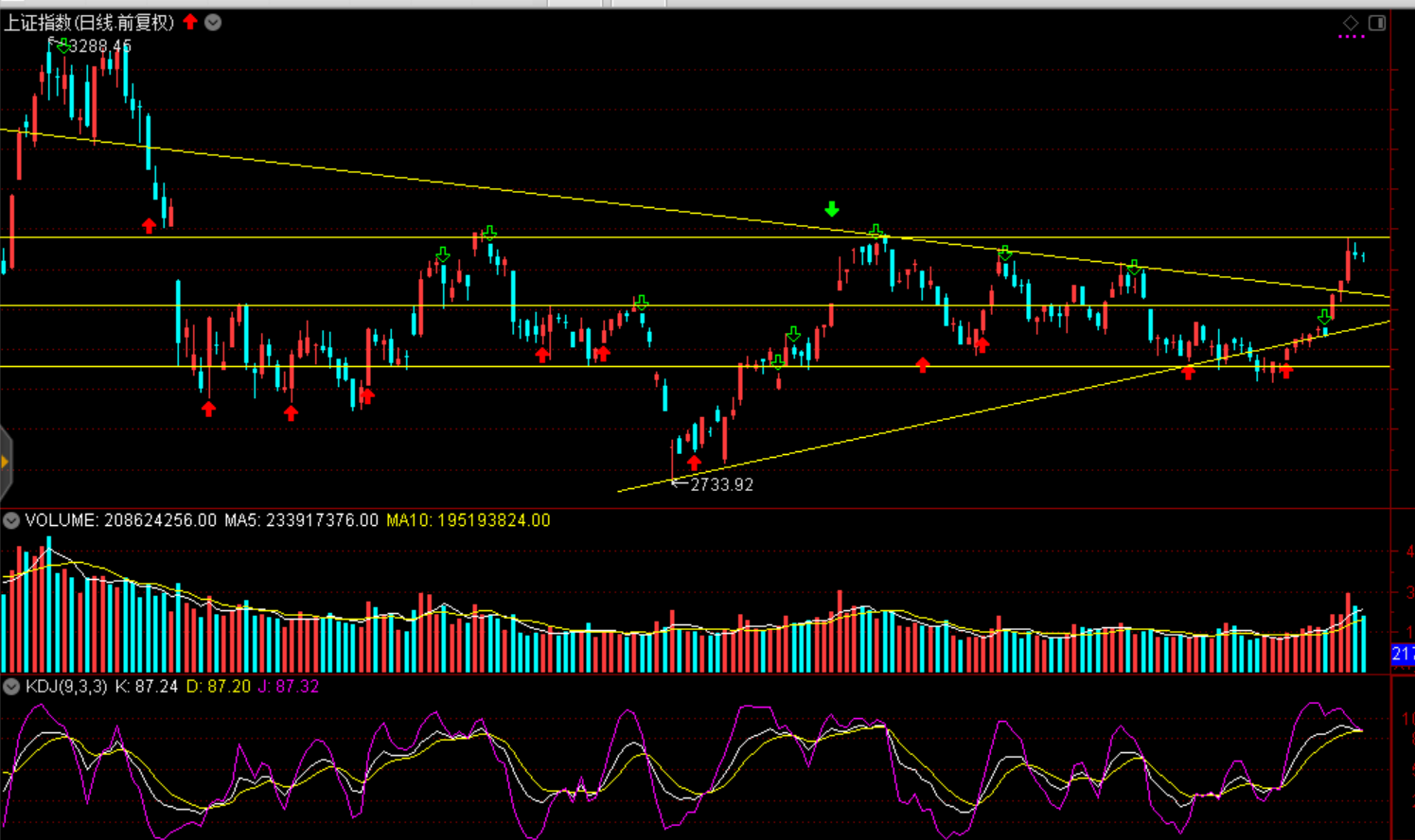This screenshot has height=840, width=1415.
Task: Expand the KDJ(9,3,3) indicator dropdown
Action: tap(11, 687)
